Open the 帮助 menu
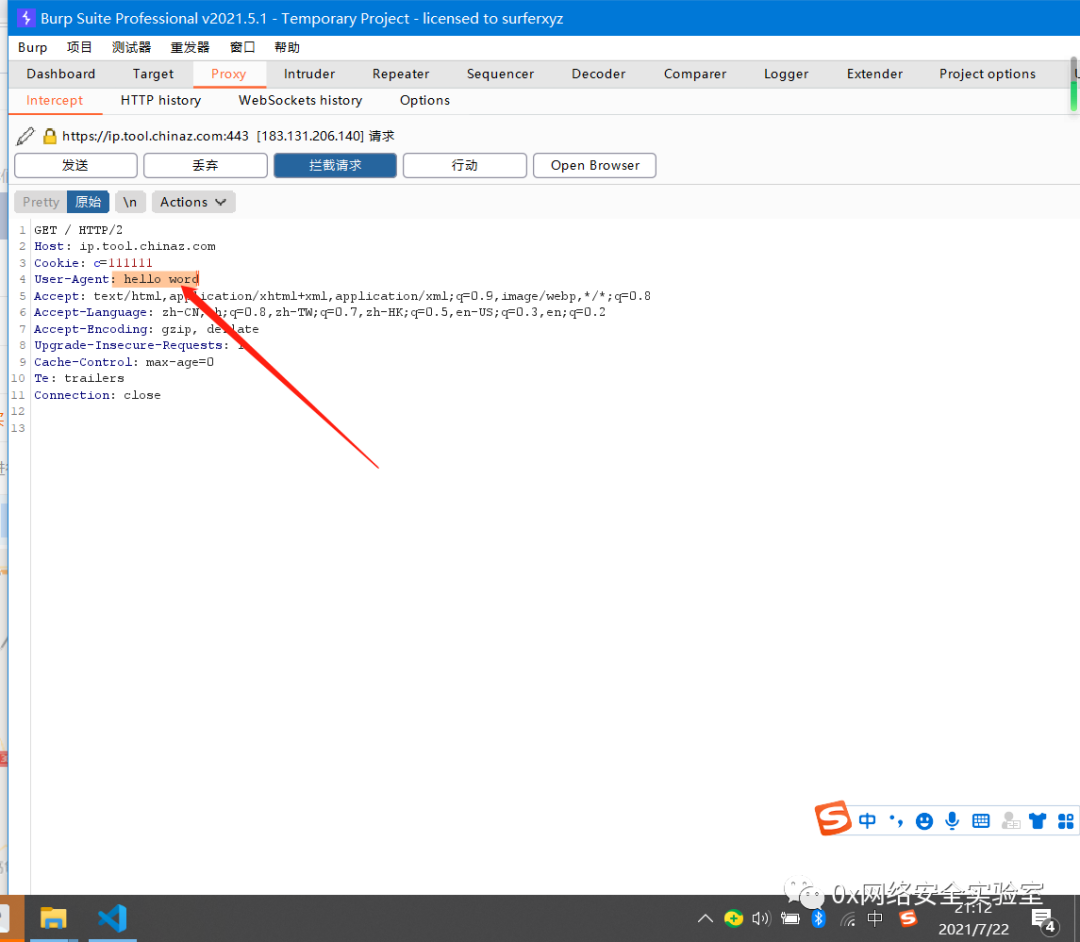 tap(287, 48)
